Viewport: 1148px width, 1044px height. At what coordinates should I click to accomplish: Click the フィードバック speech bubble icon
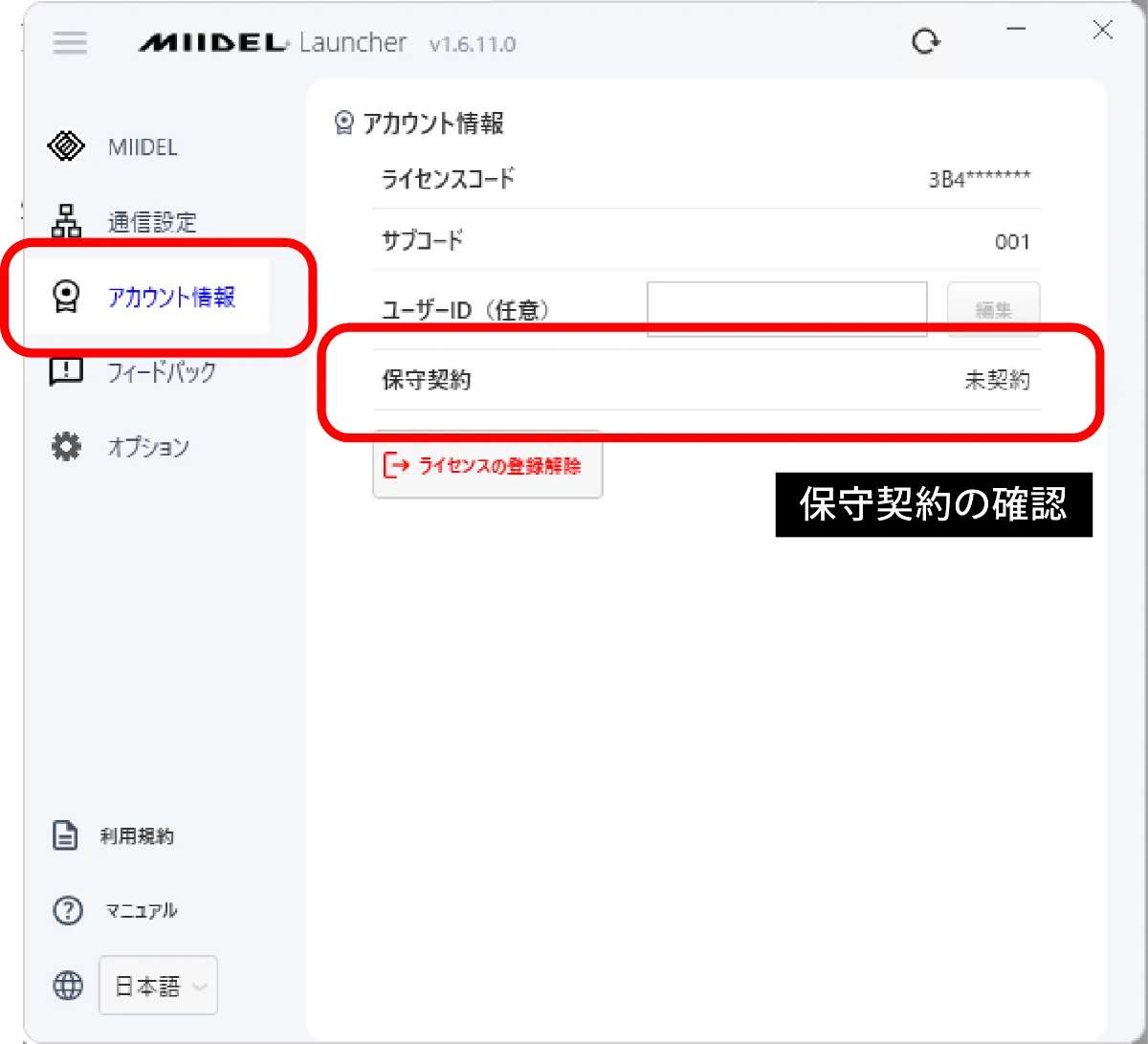click(66, 371)
